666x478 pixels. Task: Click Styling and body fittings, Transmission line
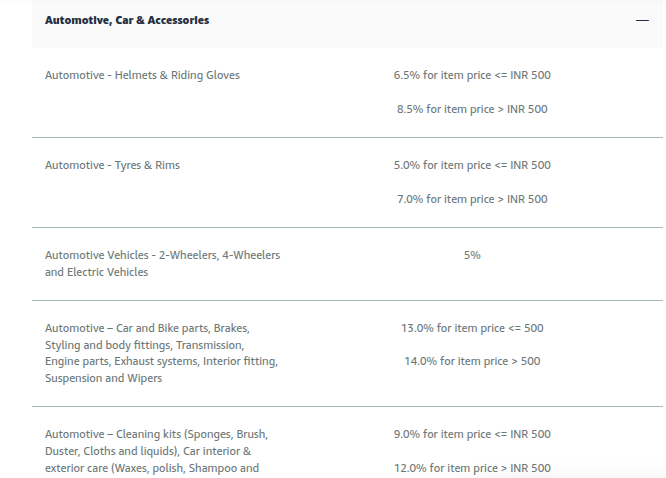144,345
